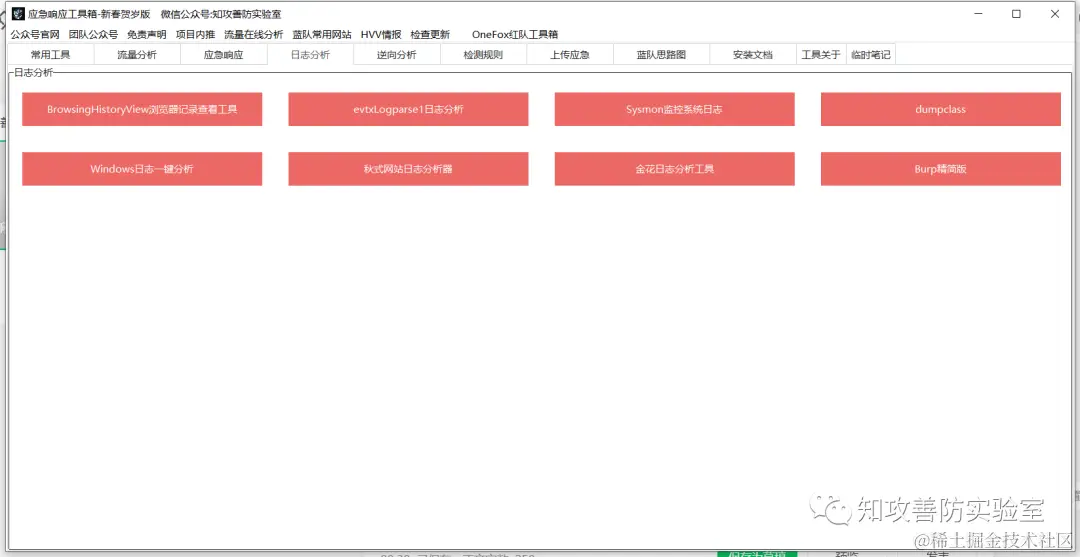The image size is (1080, 557).
Task: Switch to the 临时笔记 tab
Action: pyautogui.click(x=871, y=55)
